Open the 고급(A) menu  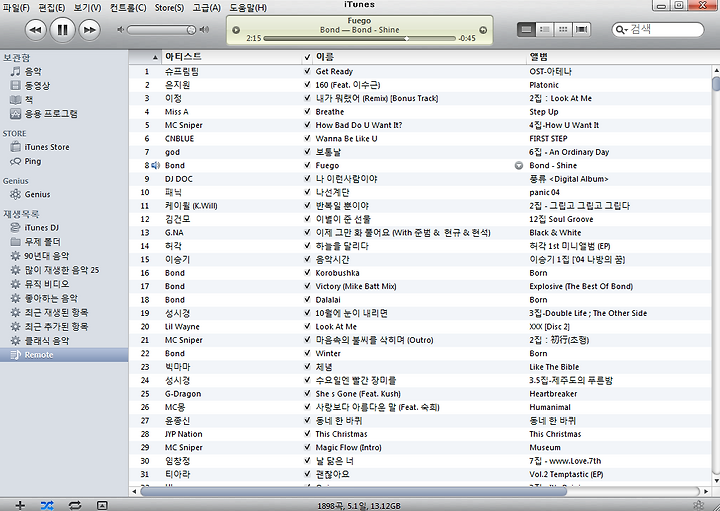tap(206, 8)
